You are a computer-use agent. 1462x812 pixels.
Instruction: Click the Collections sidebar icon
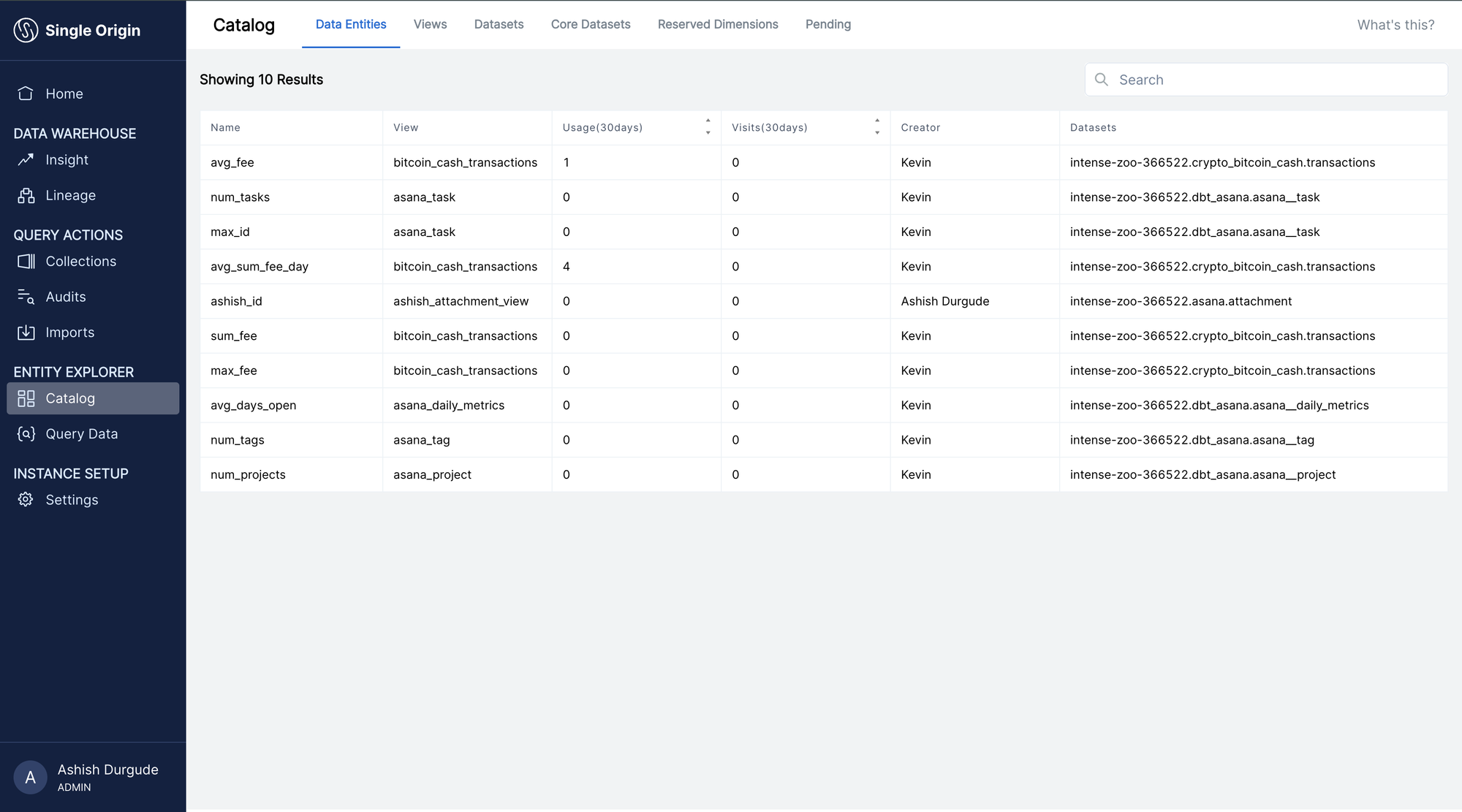click(x=26, y=261)
